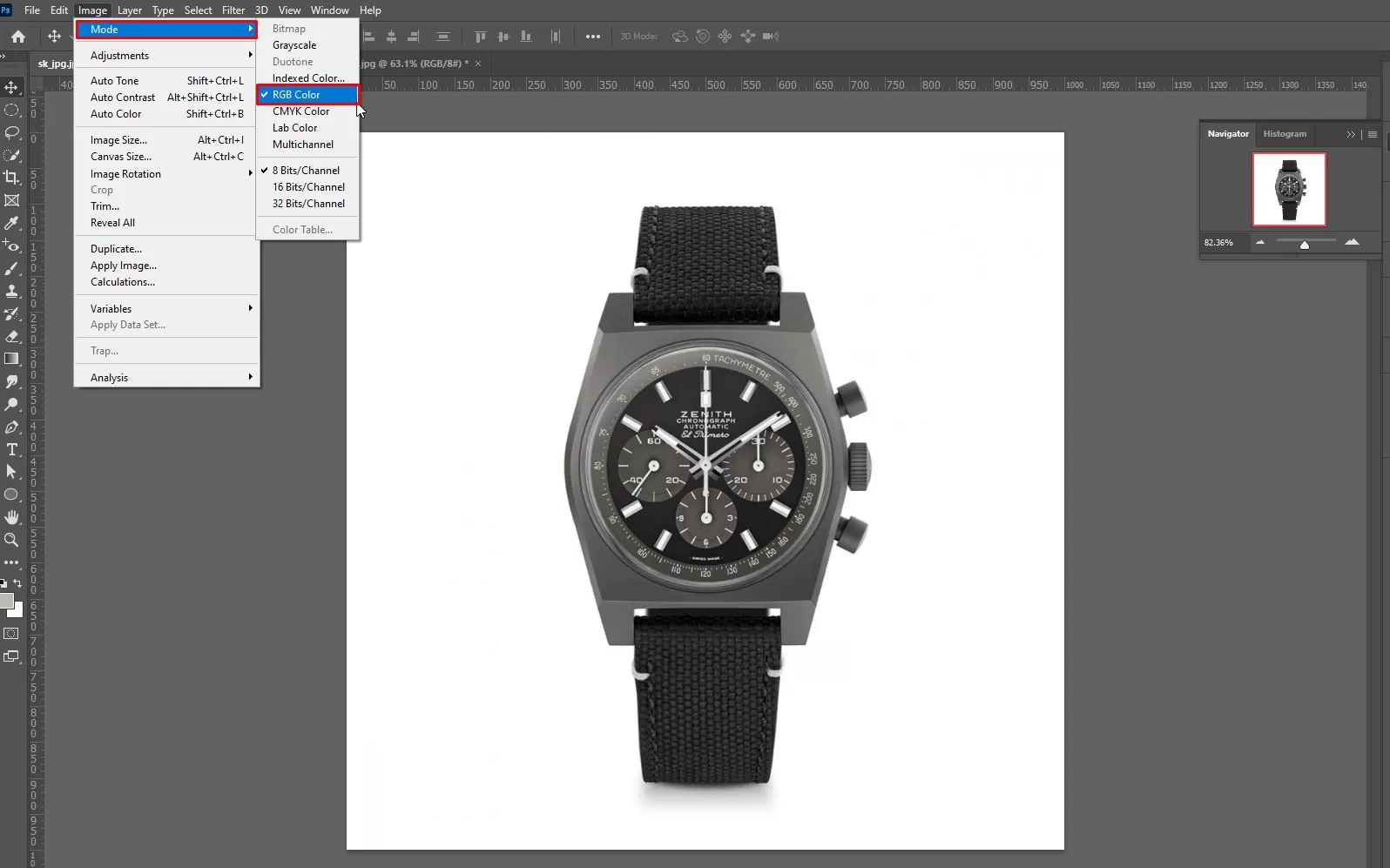Open the Filter menu
This screenshot has width=1390, height=868.
(x=233, y=10)
